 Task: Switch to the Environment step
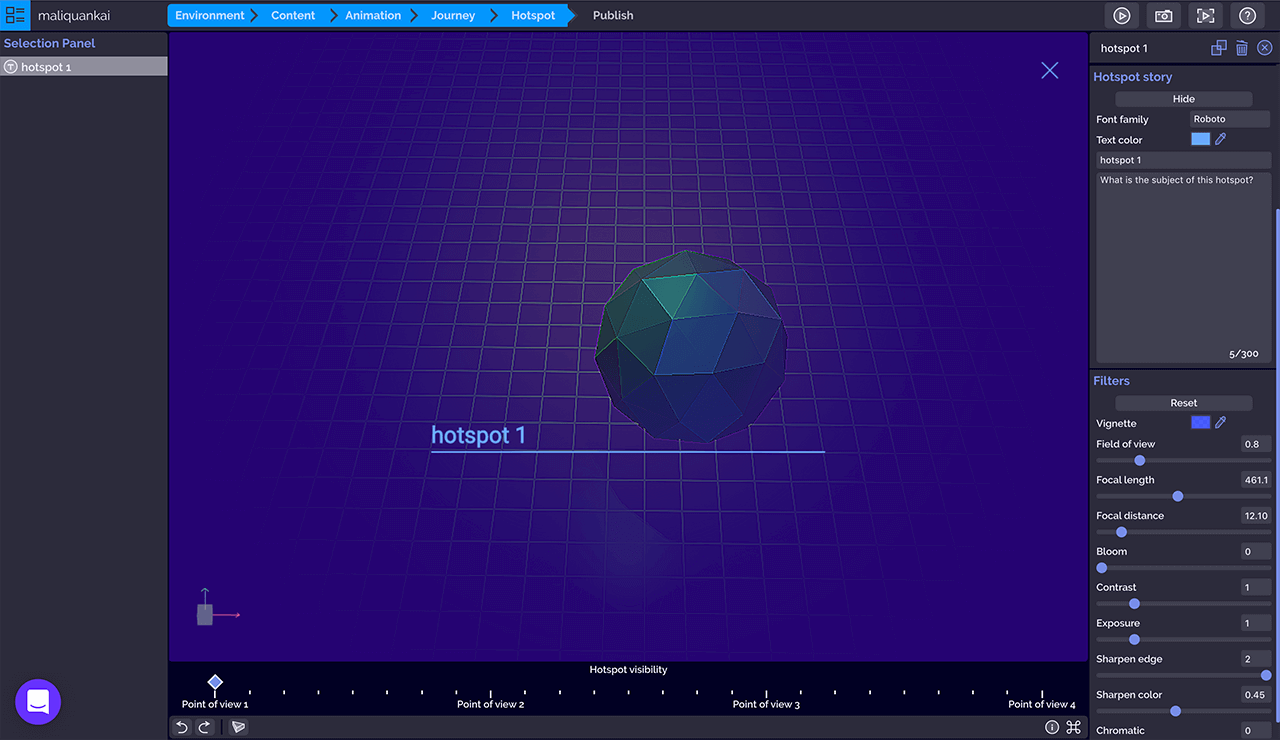coord(209,16)
